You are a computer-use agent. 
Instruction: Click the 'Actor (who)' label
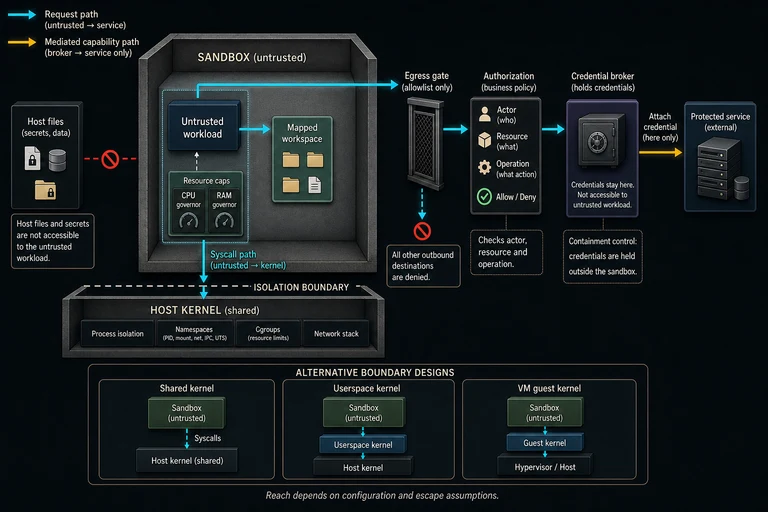coord(506,115)
